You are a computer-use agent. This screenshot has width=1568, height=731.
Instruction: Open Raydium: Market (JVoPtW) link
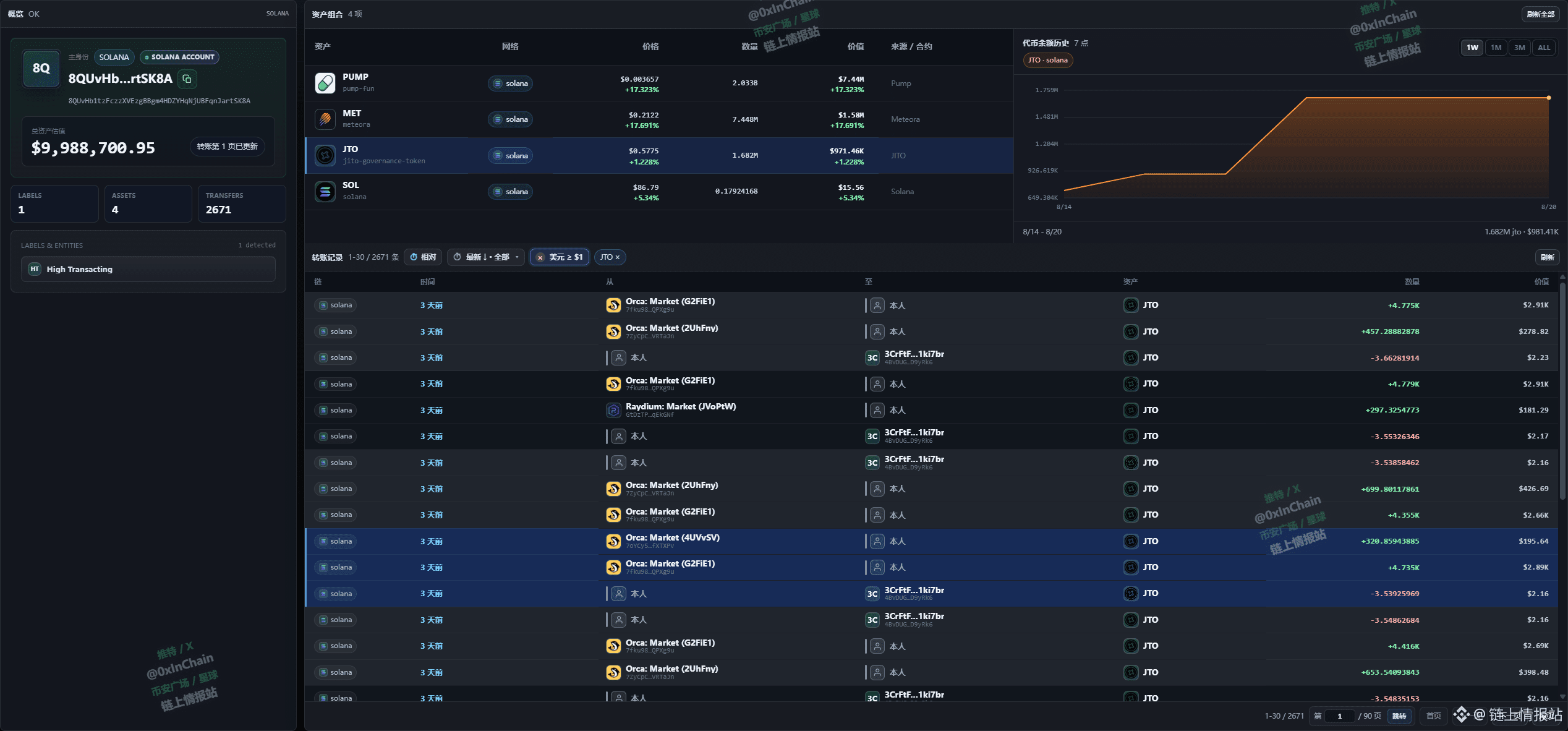681,406
